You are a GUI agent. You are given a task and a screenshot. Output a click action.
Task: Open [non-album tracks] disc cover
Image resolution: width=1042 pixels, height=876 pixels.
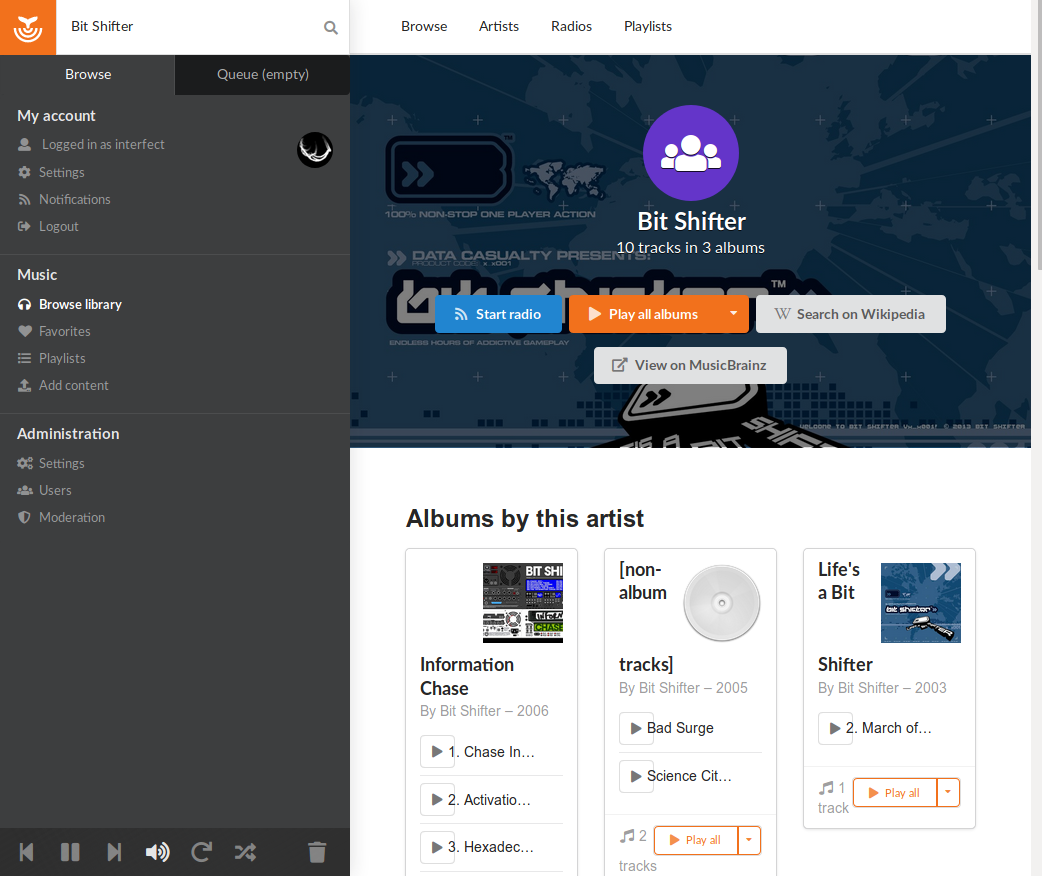(x=722, y=603)
